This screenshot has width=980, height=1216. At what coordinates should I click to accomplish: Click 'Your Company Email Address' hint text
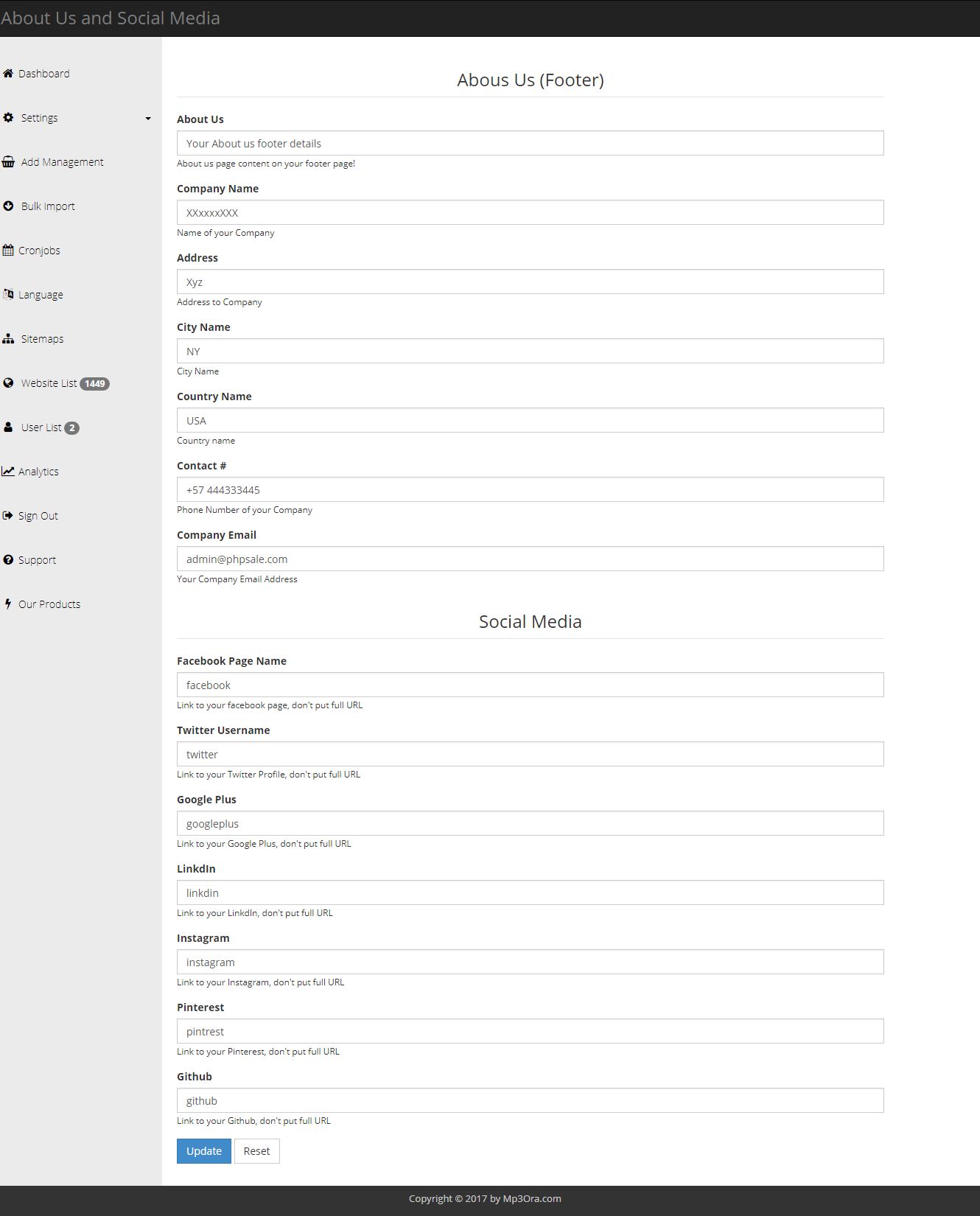(237, 579)
